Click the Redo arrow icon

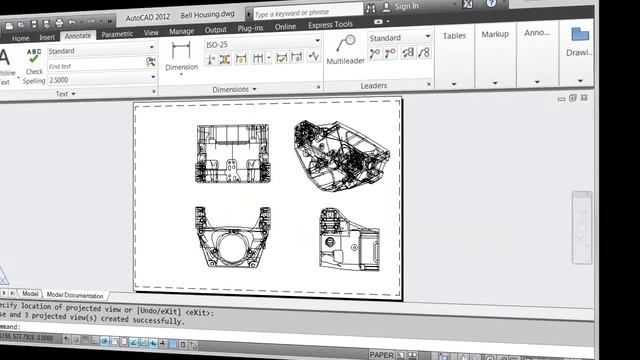point(91,21)
